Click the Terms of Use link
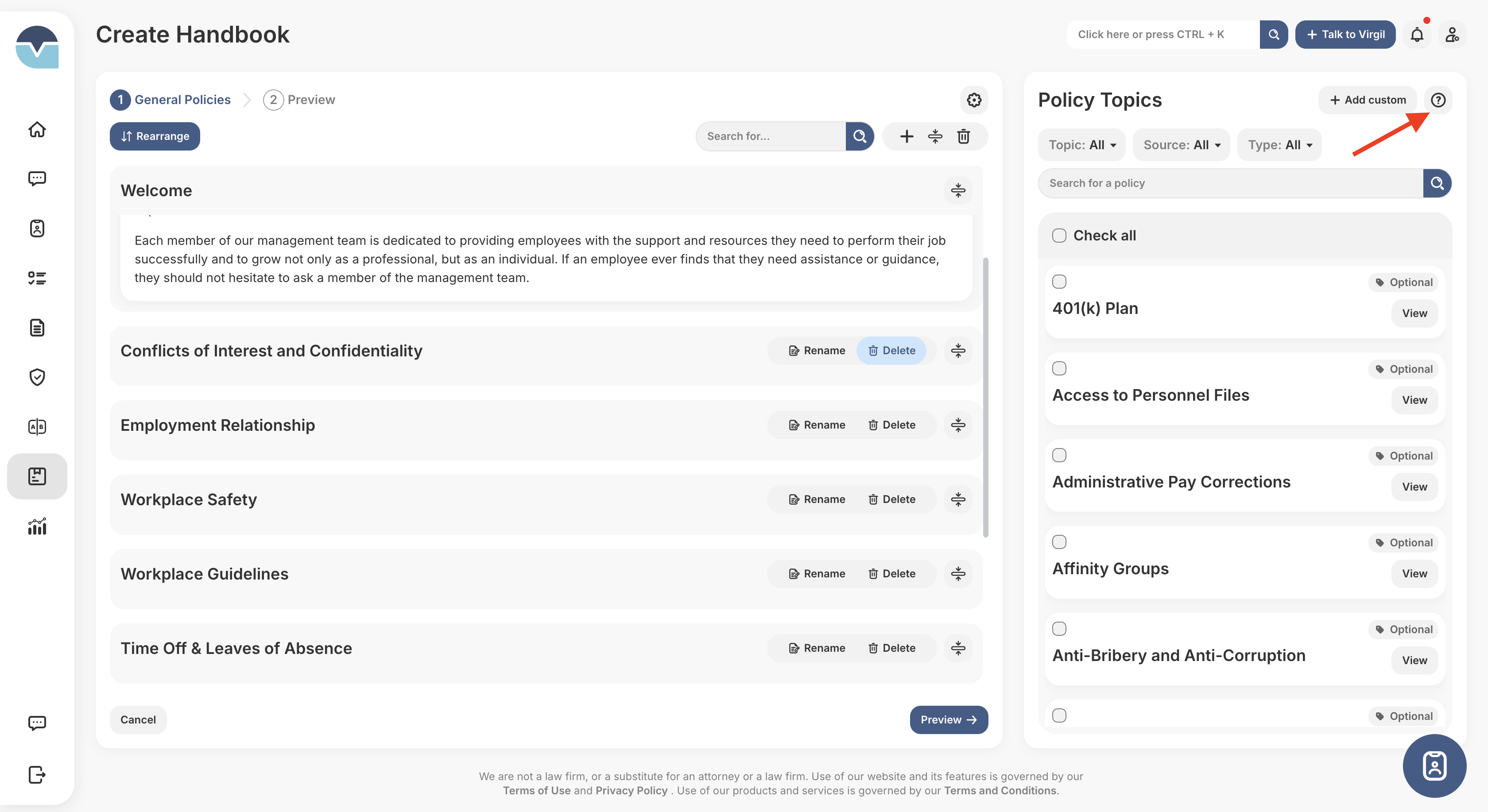This screenshot has height=812, width=1488. click(x=536, y=791)
